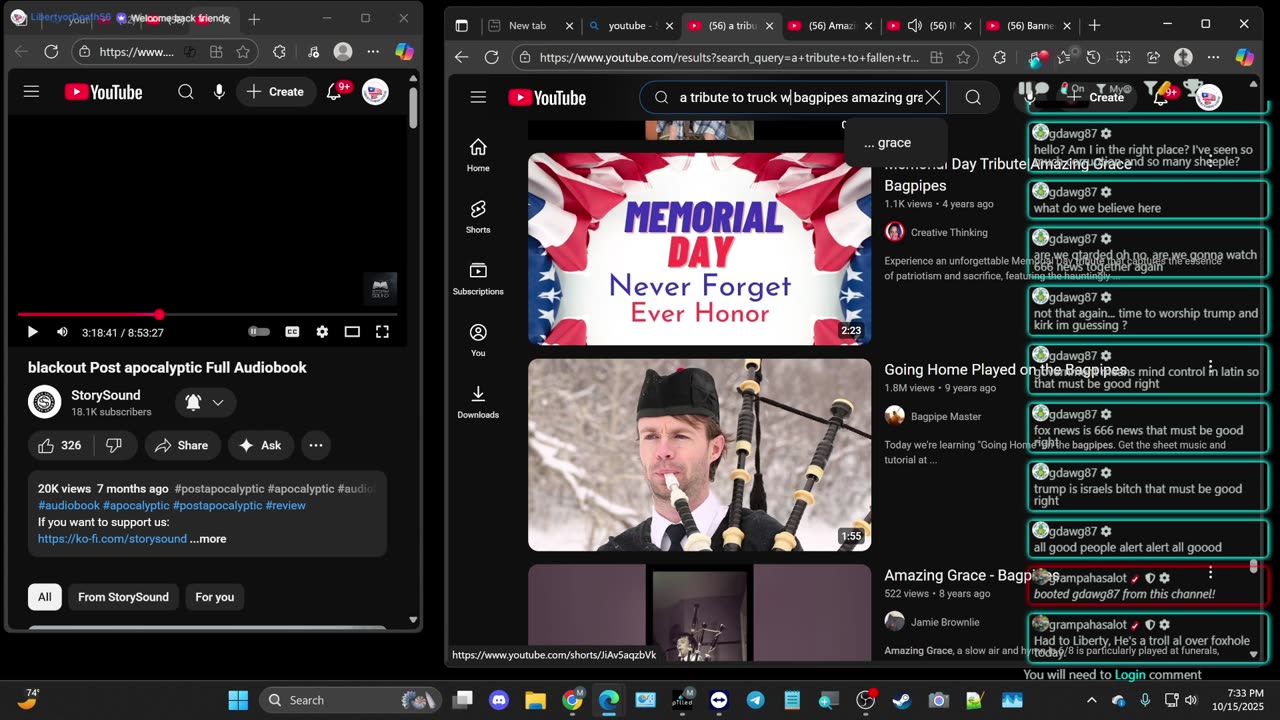Screen dimensions: 1280x720
Task: Open YouTube guide menu in left window
Action: [31, 92]
